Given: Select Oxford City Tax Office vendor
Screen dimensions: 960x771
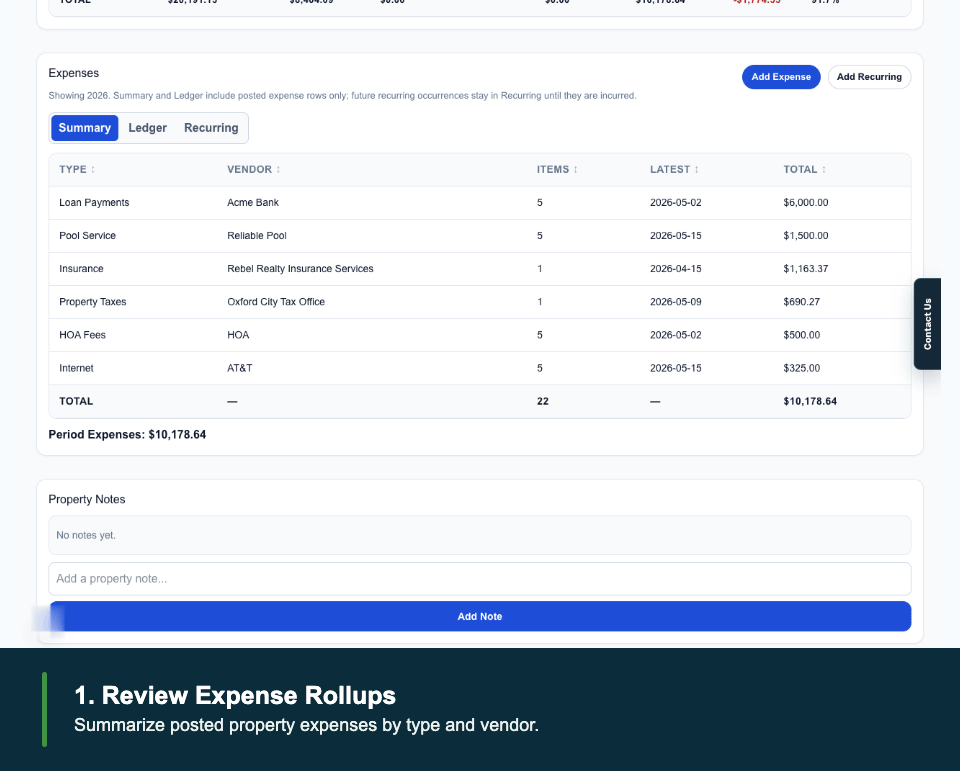Looking at the screenshot, I should 276,302.
